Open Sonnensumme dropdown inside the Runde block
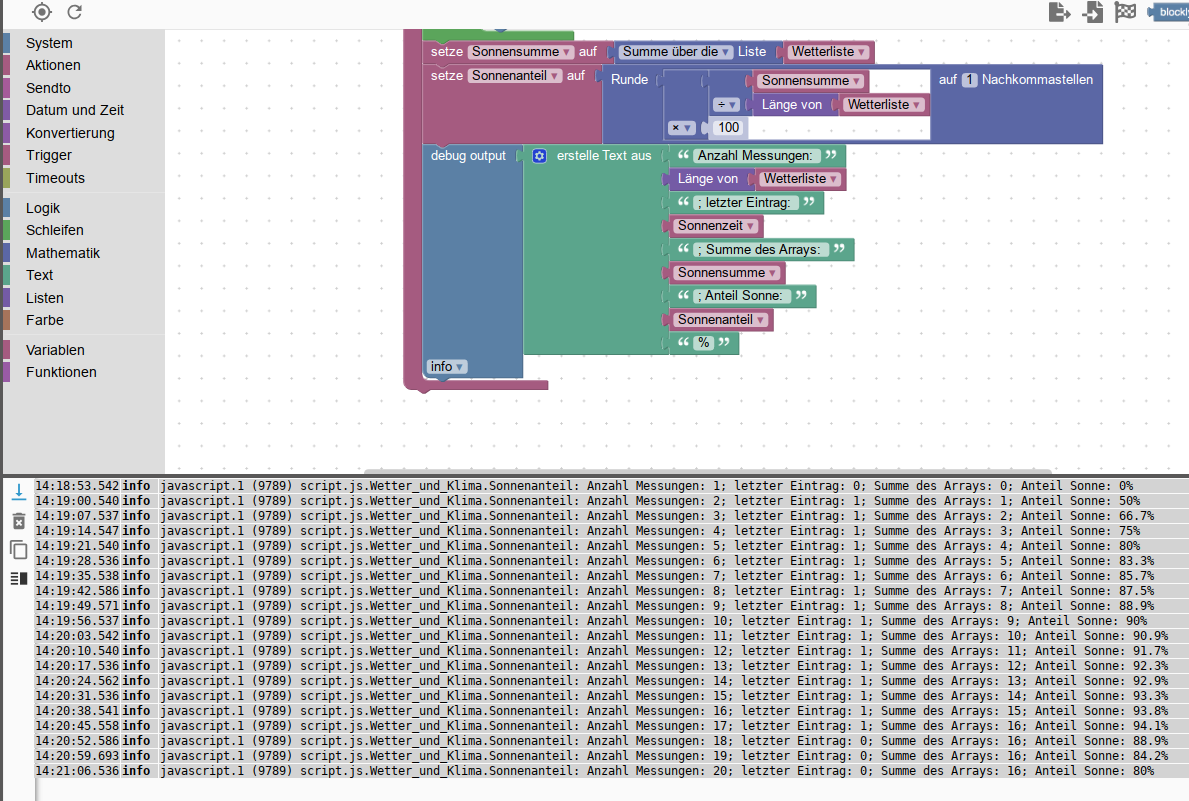 tap(811, 80)
